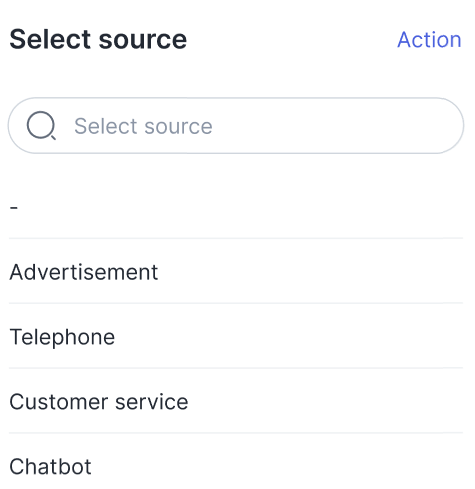This screenshot has width=475, height=489.
Task: Select Advertisement as the source
Action: point(236,272)
